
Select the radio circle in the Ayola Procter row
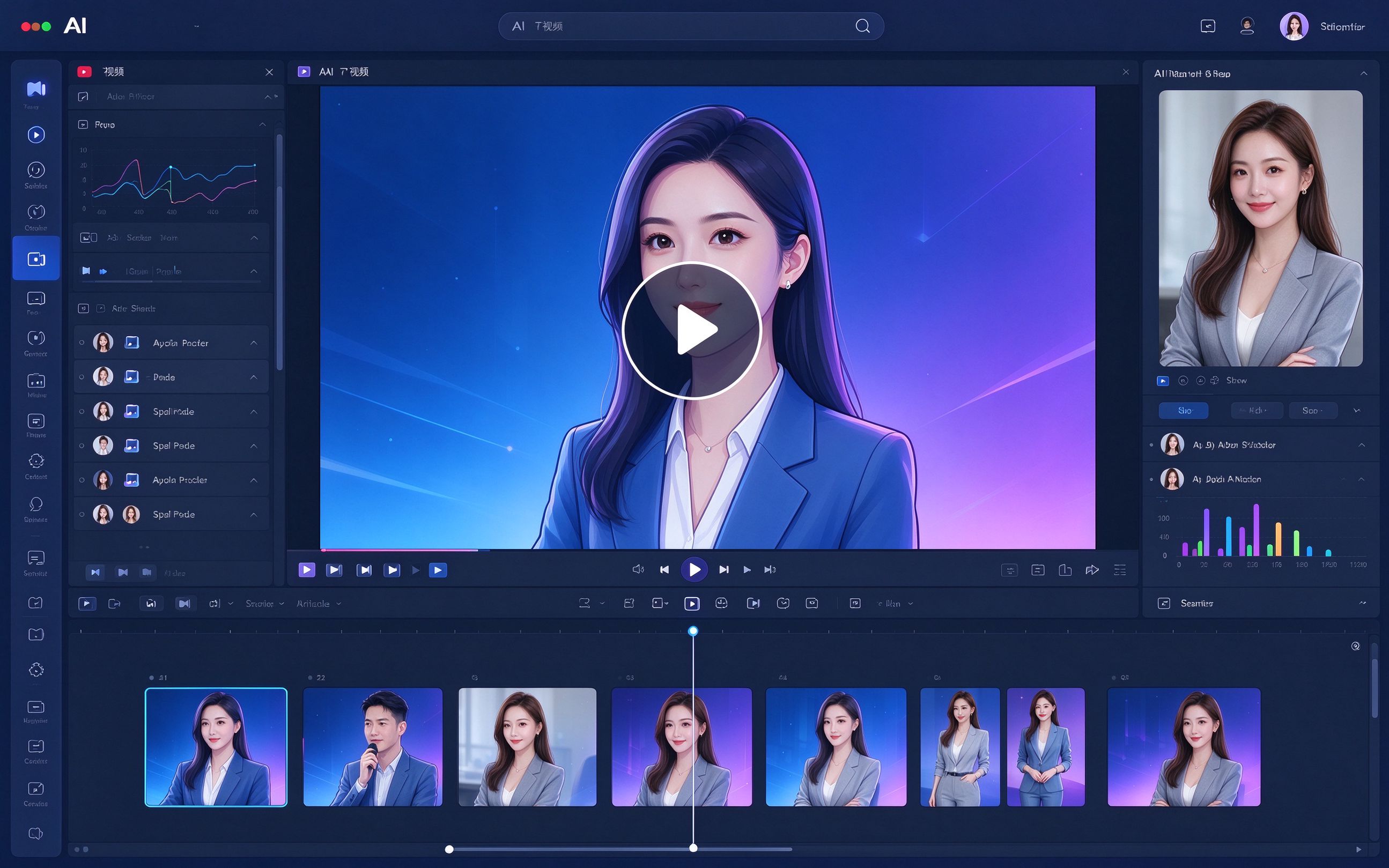tap(82, 480)
